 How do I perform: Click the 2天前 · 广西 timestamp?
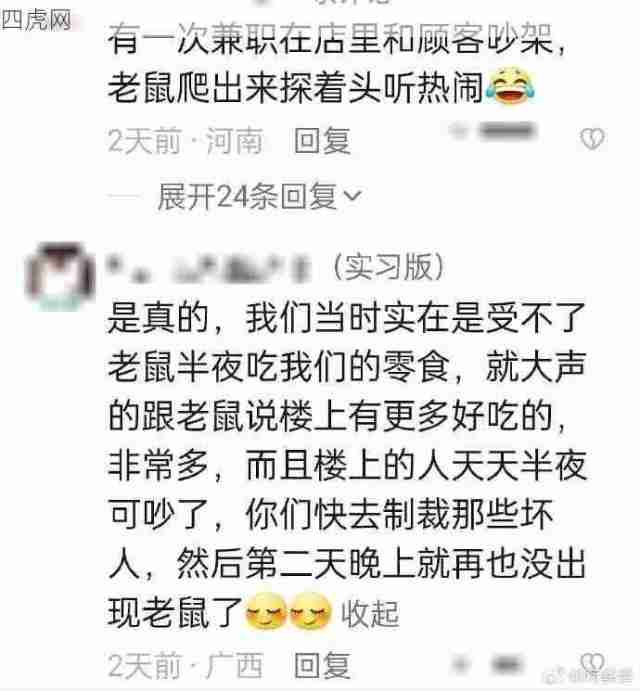186,665
